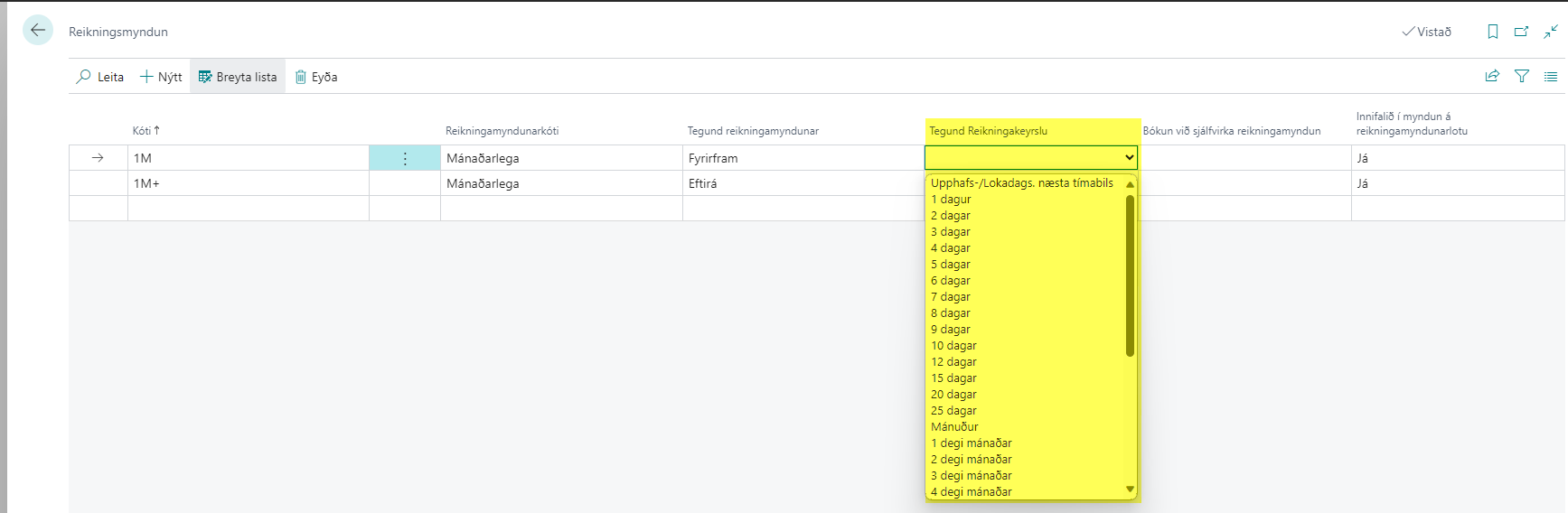The width and height of the screenshot is (1568, 513).
Task: Choose 'Mánuður' in the dropdown list
Action: 954,427
